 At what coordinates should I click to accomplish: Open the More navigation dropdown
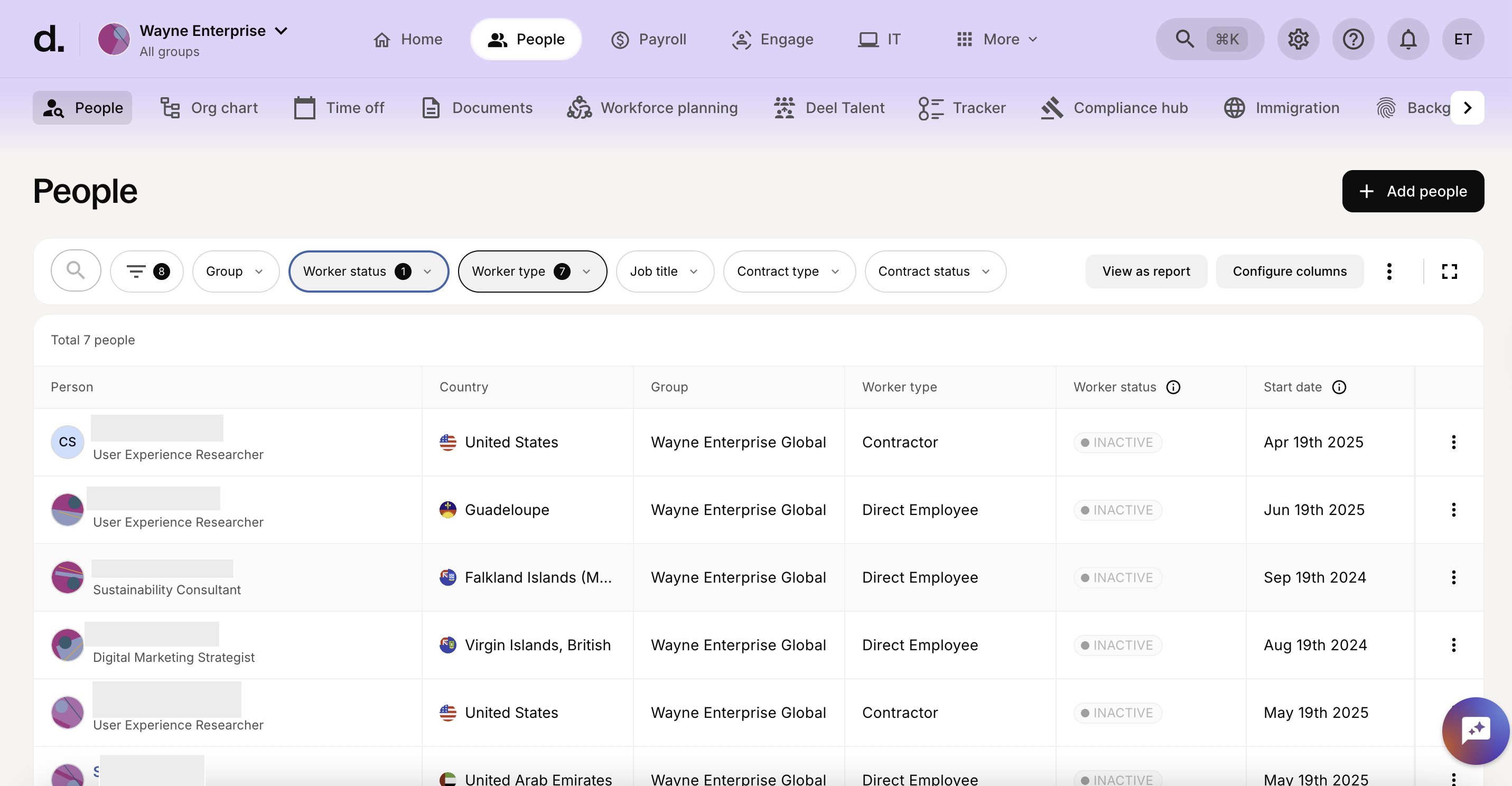997,39
